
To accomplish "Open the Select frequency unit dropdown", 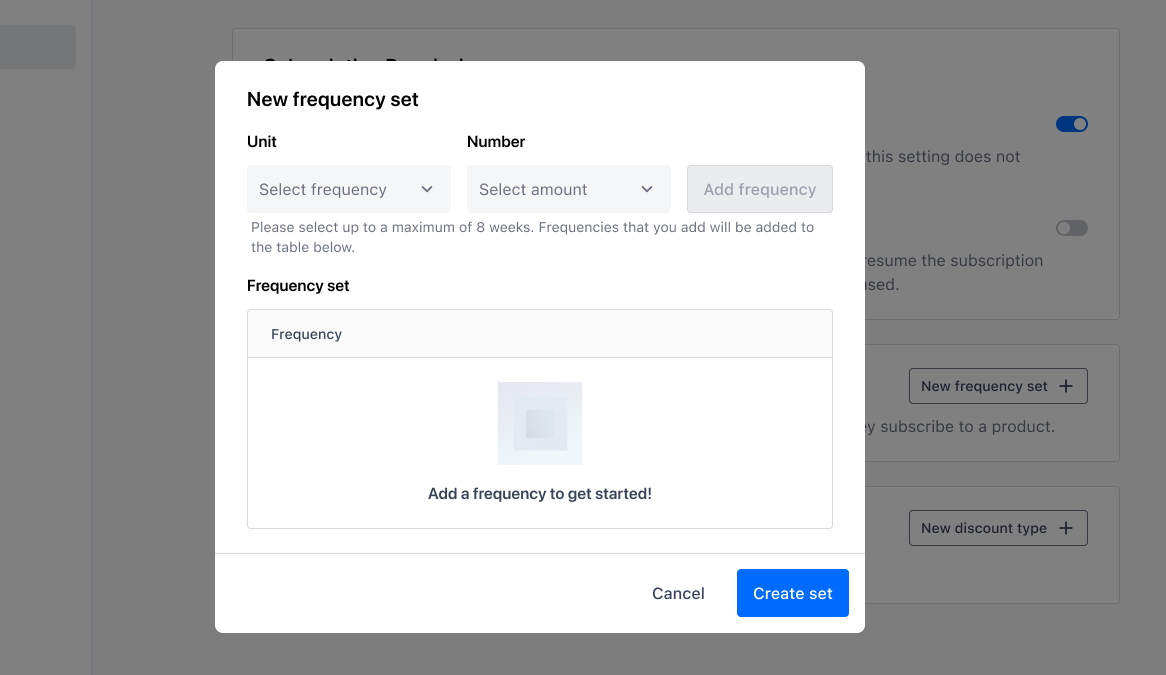I will click(x=349, y=190).
